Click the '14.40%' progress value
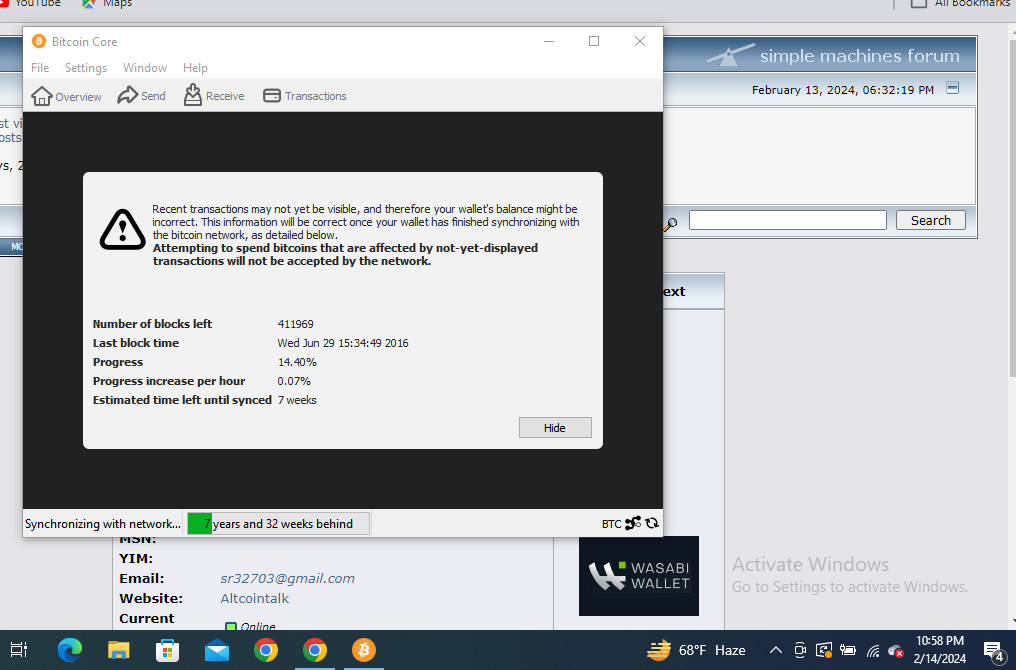The width and height of the screenshot is (1016, 670). point(297,362)
